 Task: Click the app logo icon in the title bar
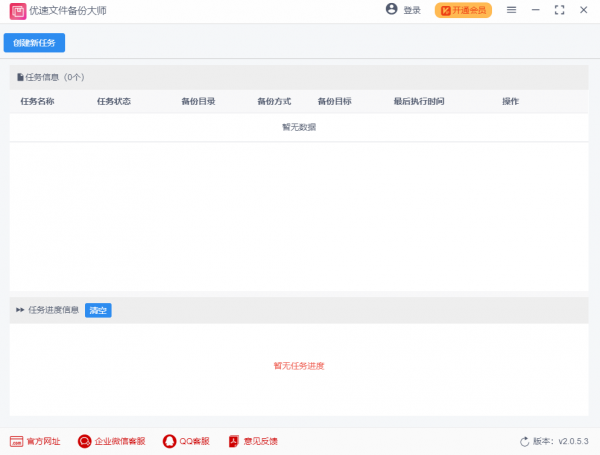click(x=18, y=11)
